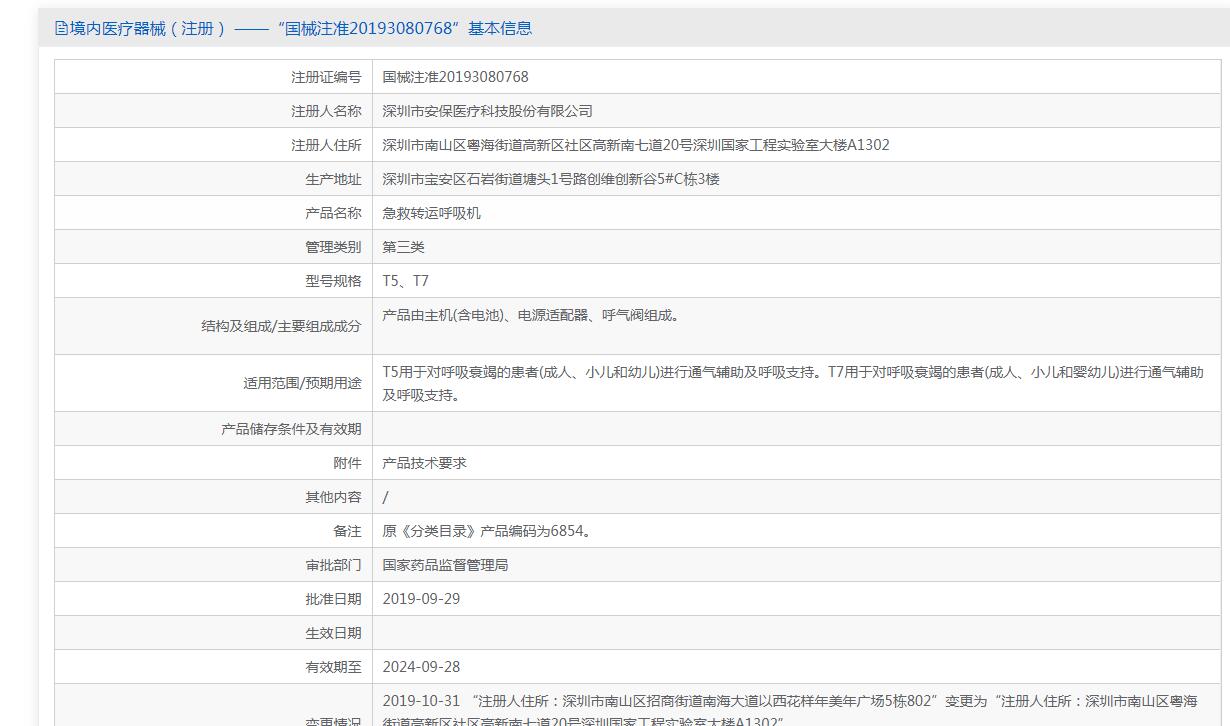The width and height of the screenshot is (1230, 726).
Task: Select change record dated 2019-10-31
Action: pyautogui.click(x=790, y=711)
